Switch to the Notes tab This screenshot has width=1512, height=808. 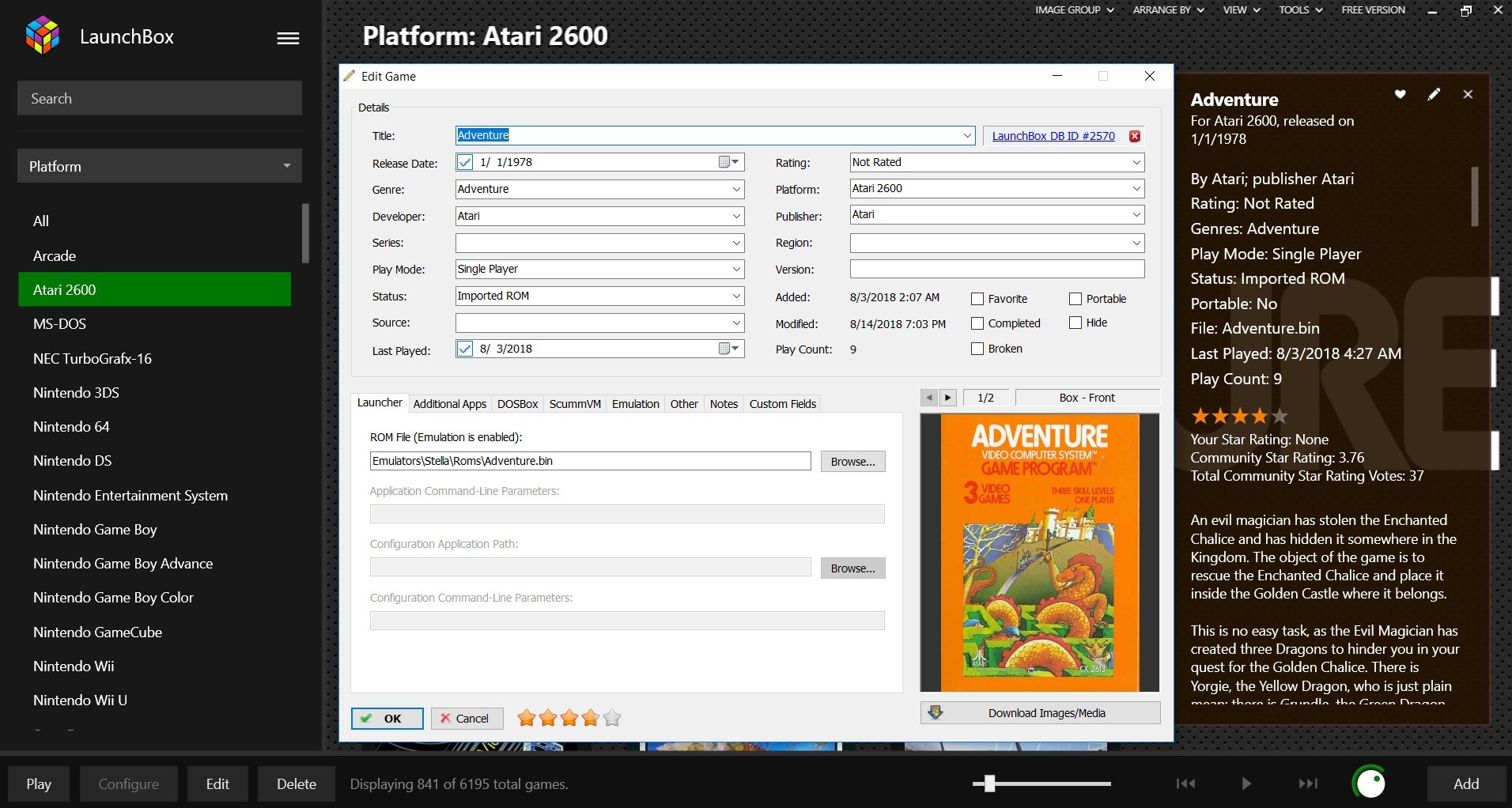tap(724, 404)
